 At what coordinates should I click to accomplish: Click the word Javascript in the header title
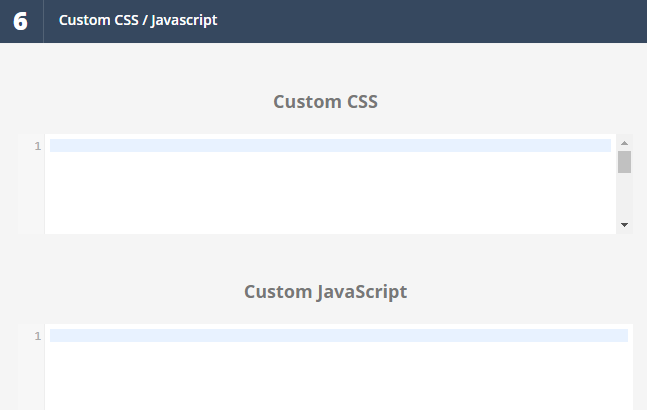(x=184, y=21)
